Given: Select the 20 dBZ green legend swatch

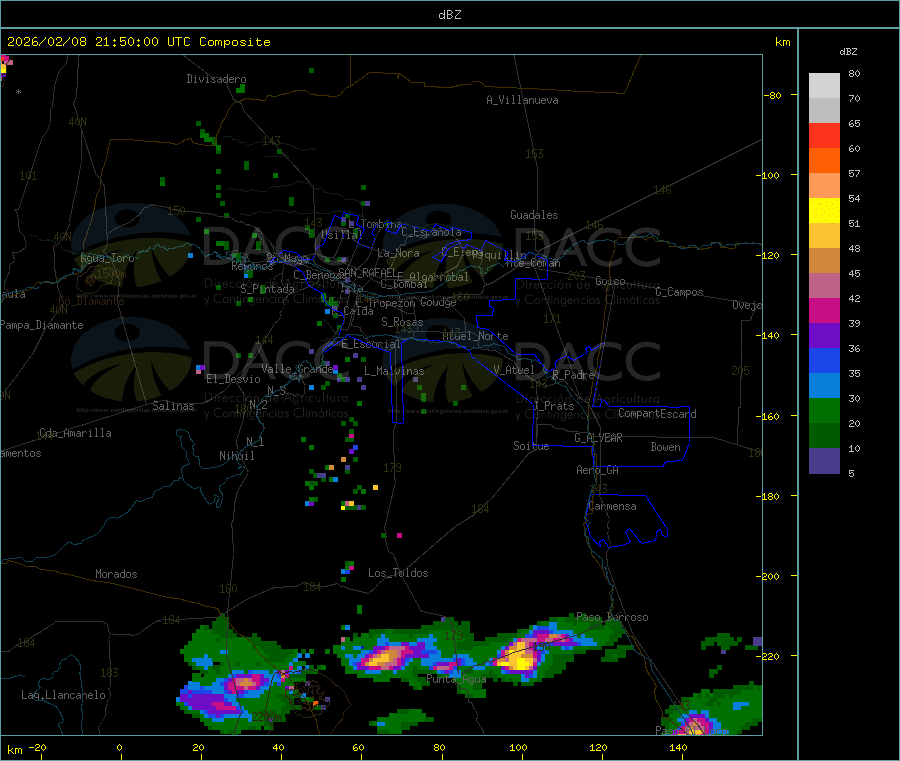Looking at the screenshot, I should (824, 410).
